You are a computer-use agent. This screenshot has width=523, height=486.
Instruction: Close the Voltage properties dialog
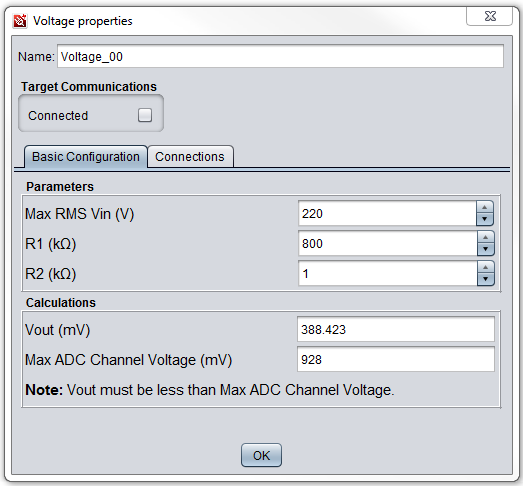(x=489, y=16)
